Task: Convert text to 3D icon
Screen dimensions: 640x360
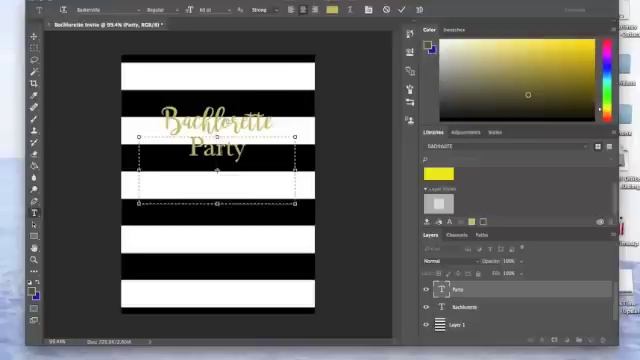Action: pos(419,10)
